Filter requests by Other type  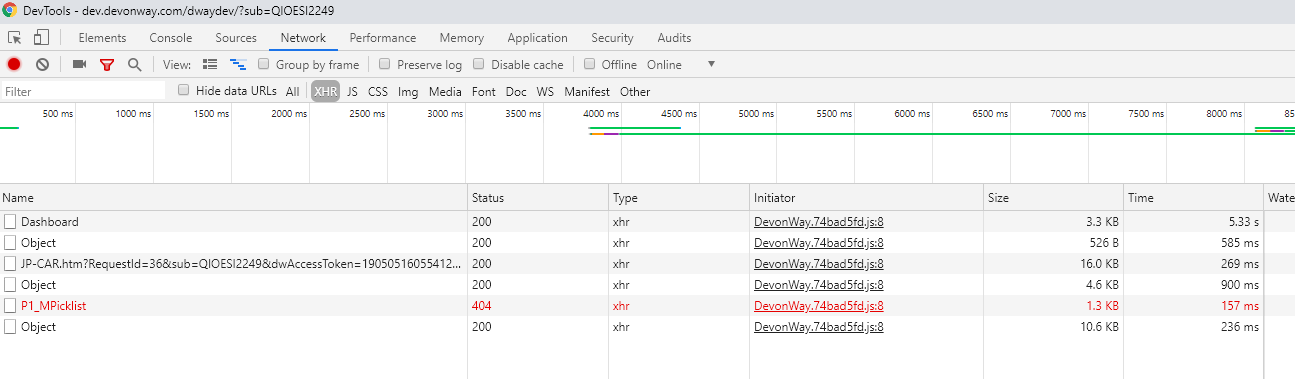(x=635, y=91)
